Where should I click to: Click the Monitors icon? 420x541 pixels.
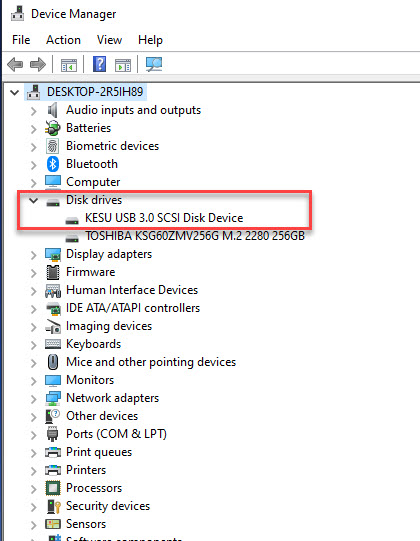coord(53,381)
